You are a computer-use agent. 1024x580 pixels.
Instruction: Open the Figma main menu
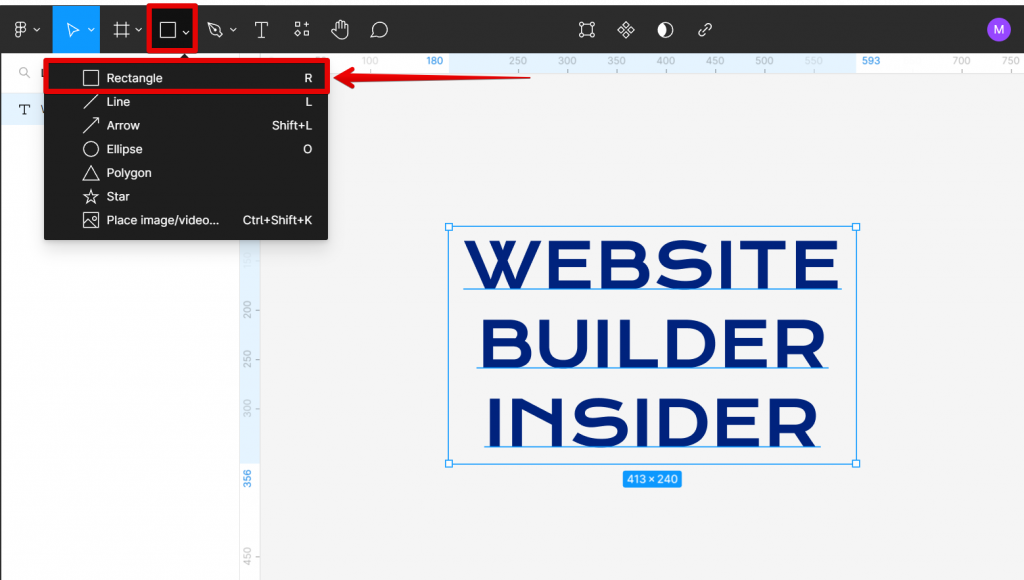pyautogui.click(x=22, y=29)
